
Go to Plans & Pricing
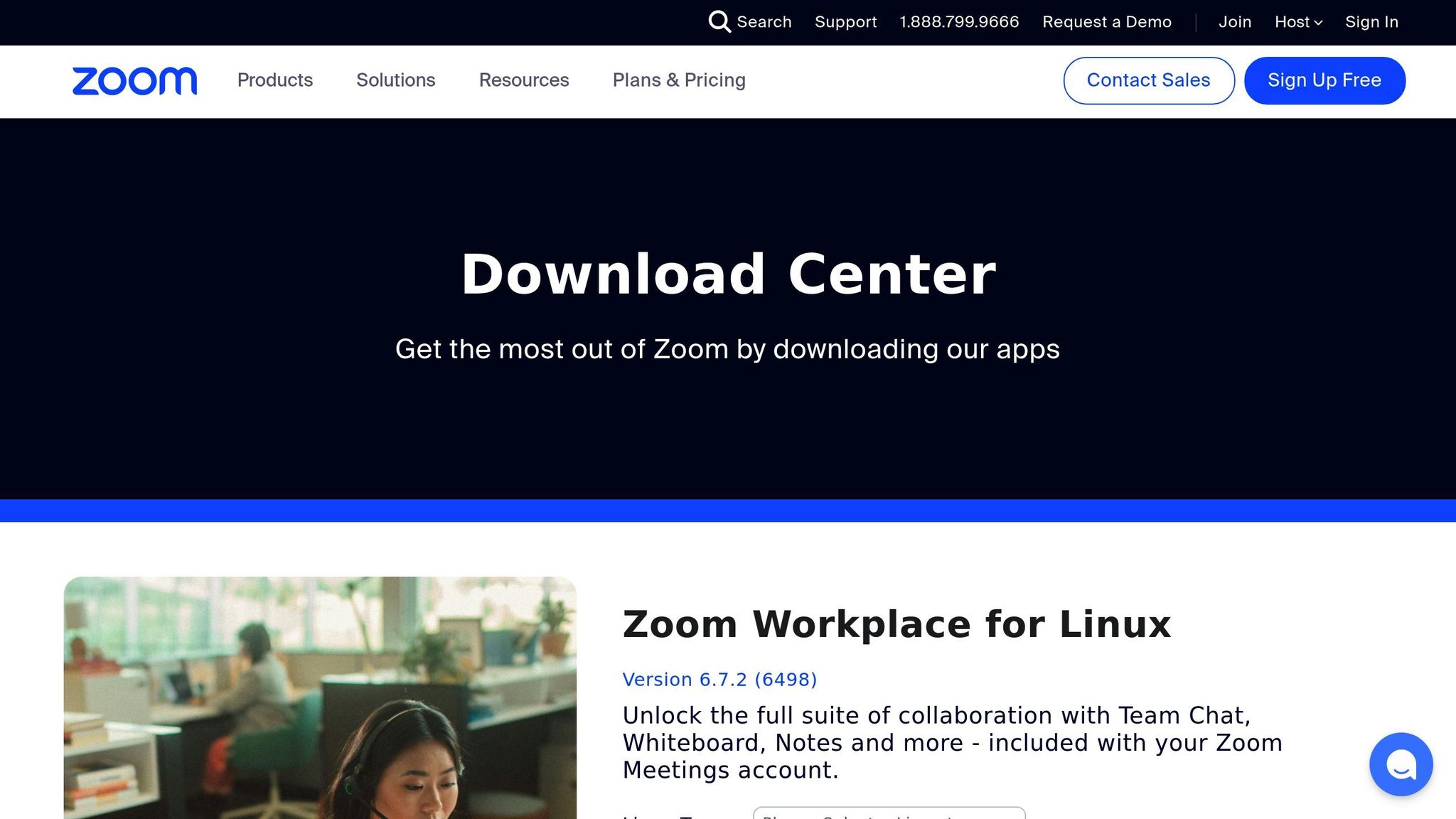point(679,80)
